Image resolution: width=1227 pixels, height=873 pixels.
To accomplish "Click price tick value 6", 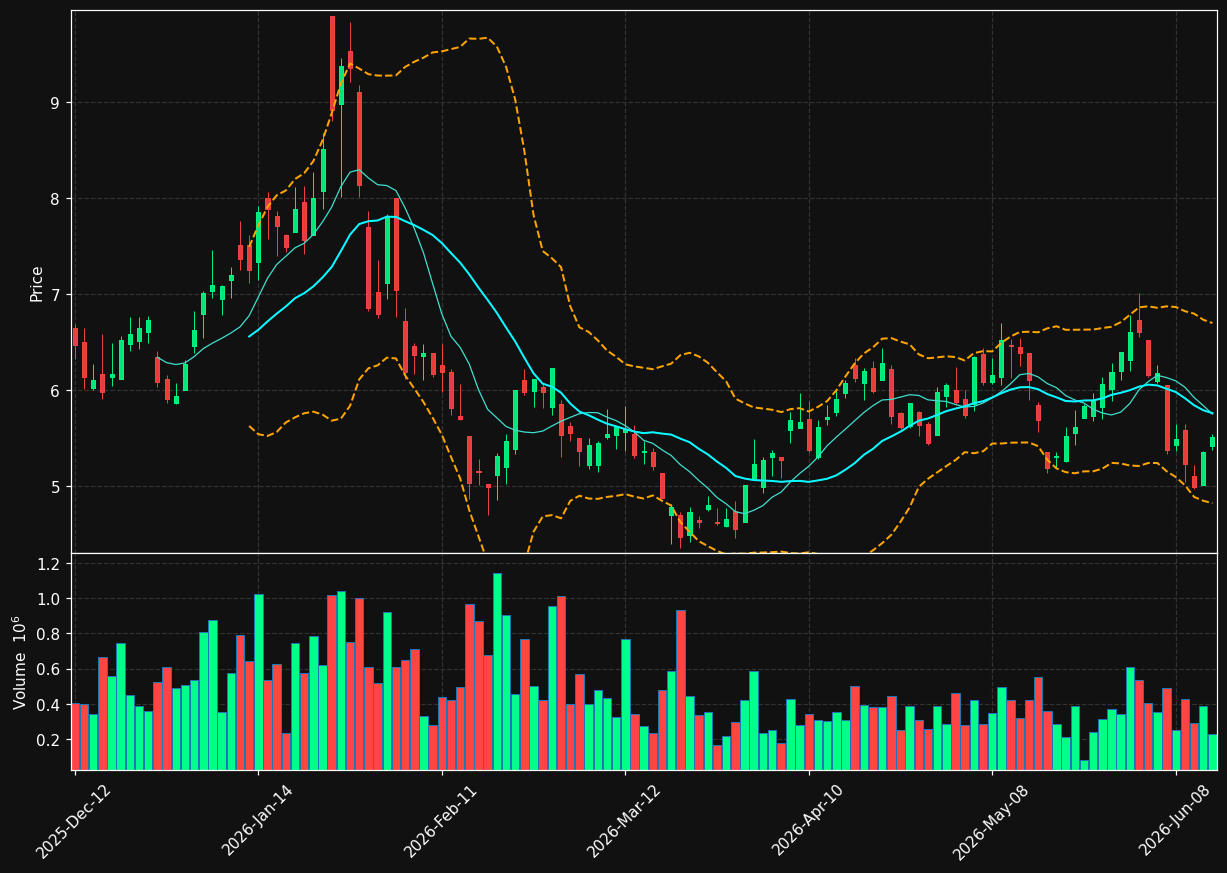I will point(56,391).
